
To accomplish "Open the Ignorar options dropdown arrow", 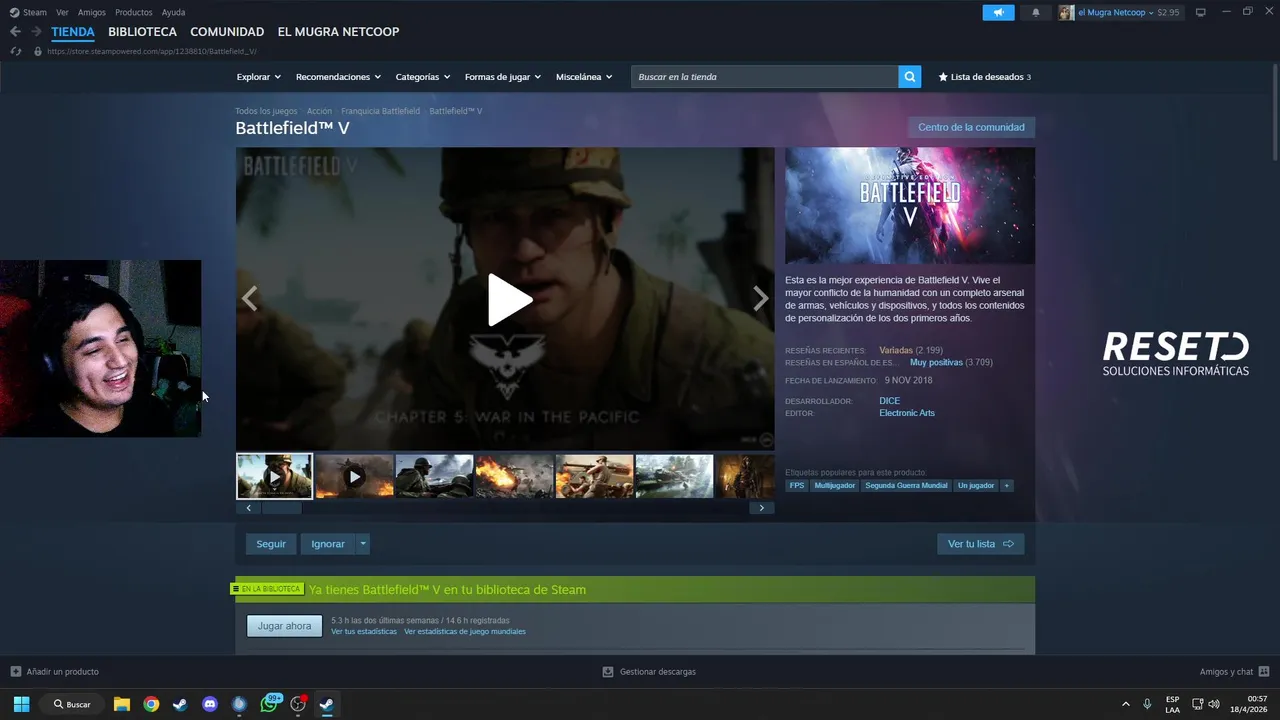I will point(363,544).
